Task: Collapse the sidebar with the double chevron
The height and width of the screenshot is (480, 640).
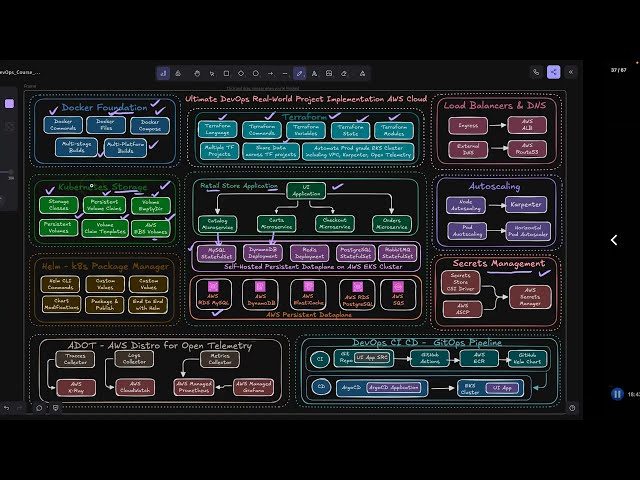Action: [x=571, y=72]
